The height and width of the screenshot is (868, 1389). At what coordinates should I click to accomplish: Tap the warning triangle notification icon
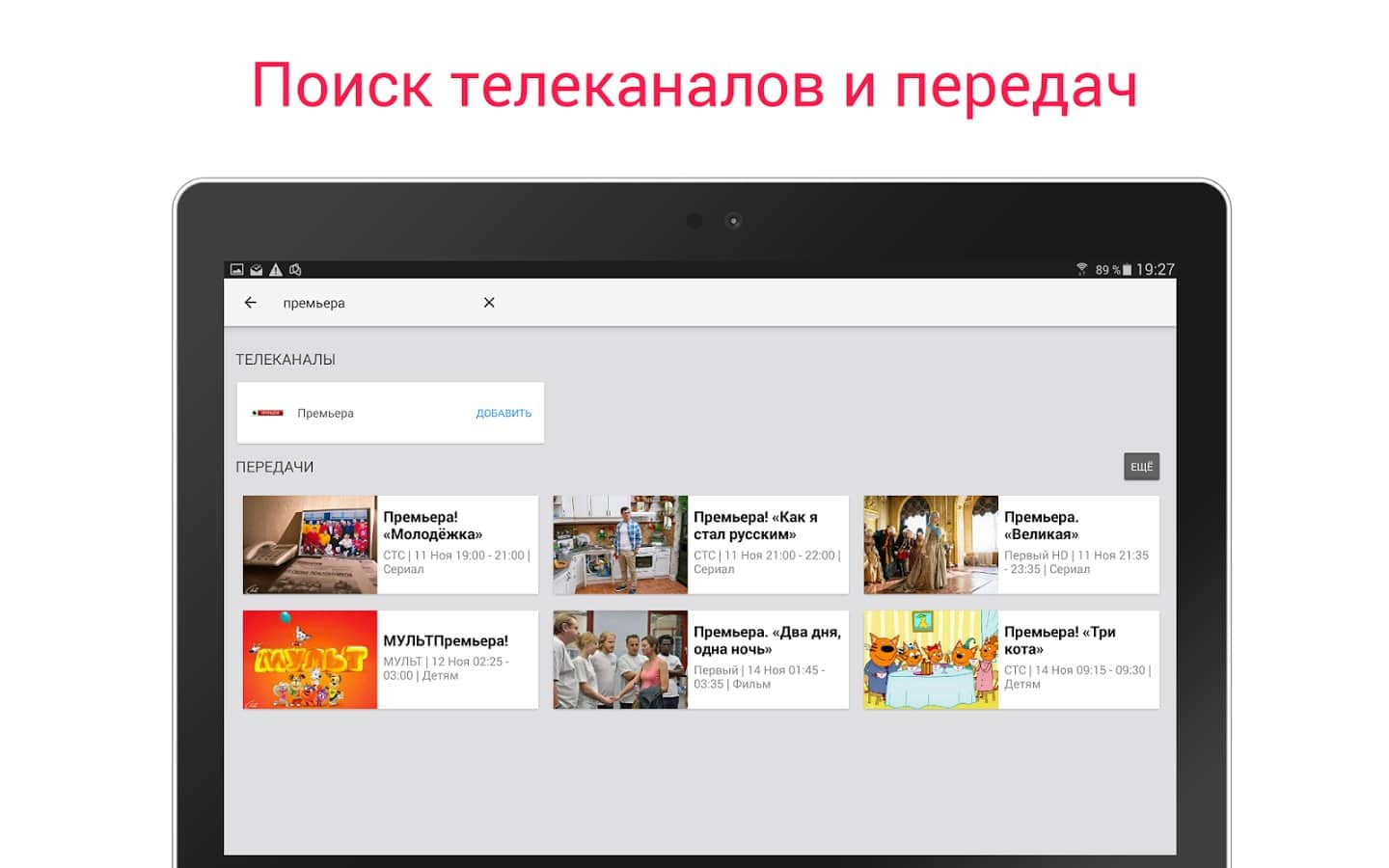276,270
